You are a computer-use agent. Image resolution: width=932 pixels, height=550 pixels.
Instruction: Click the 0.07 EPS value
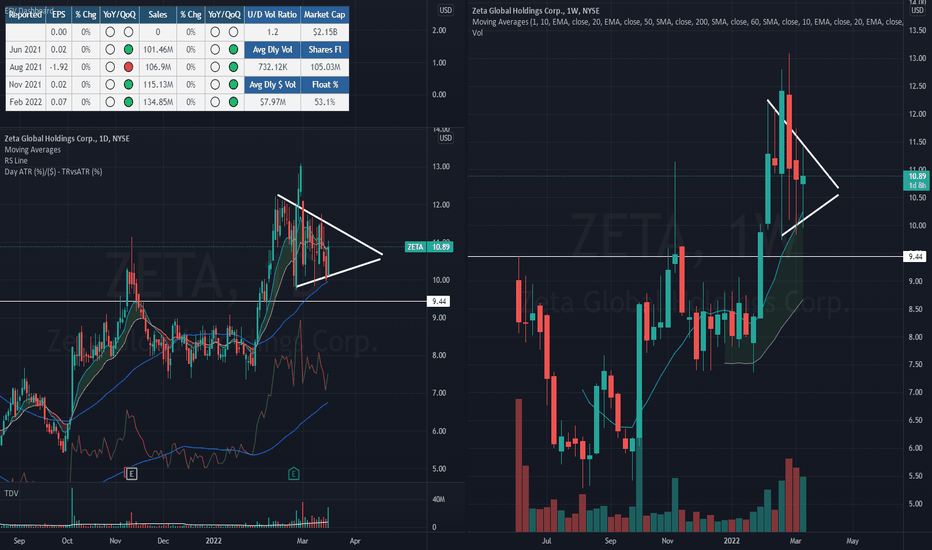click(x=59, y=102)
